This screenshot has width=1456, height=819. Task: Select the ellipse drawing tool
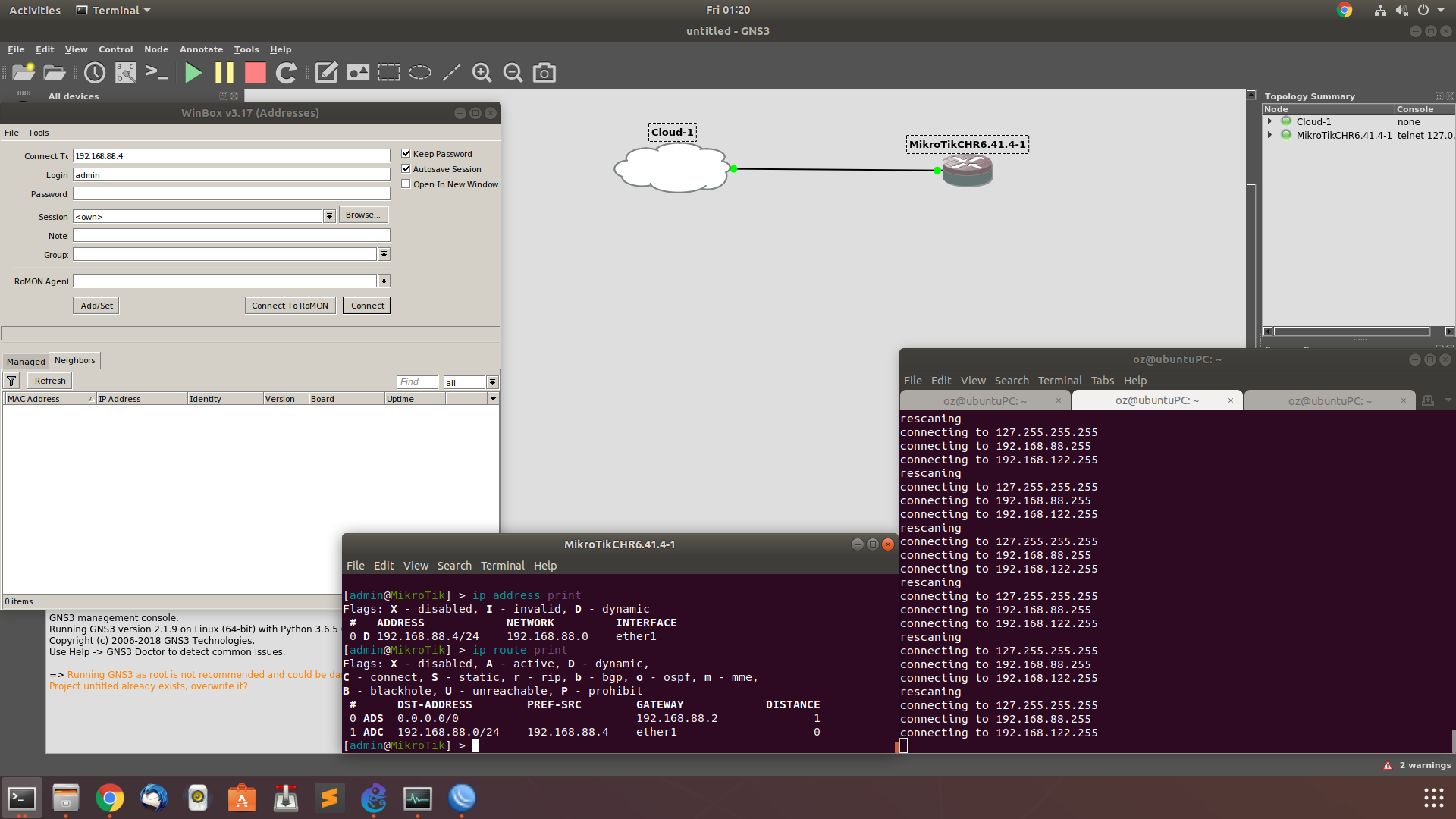(x=419, y=73)
